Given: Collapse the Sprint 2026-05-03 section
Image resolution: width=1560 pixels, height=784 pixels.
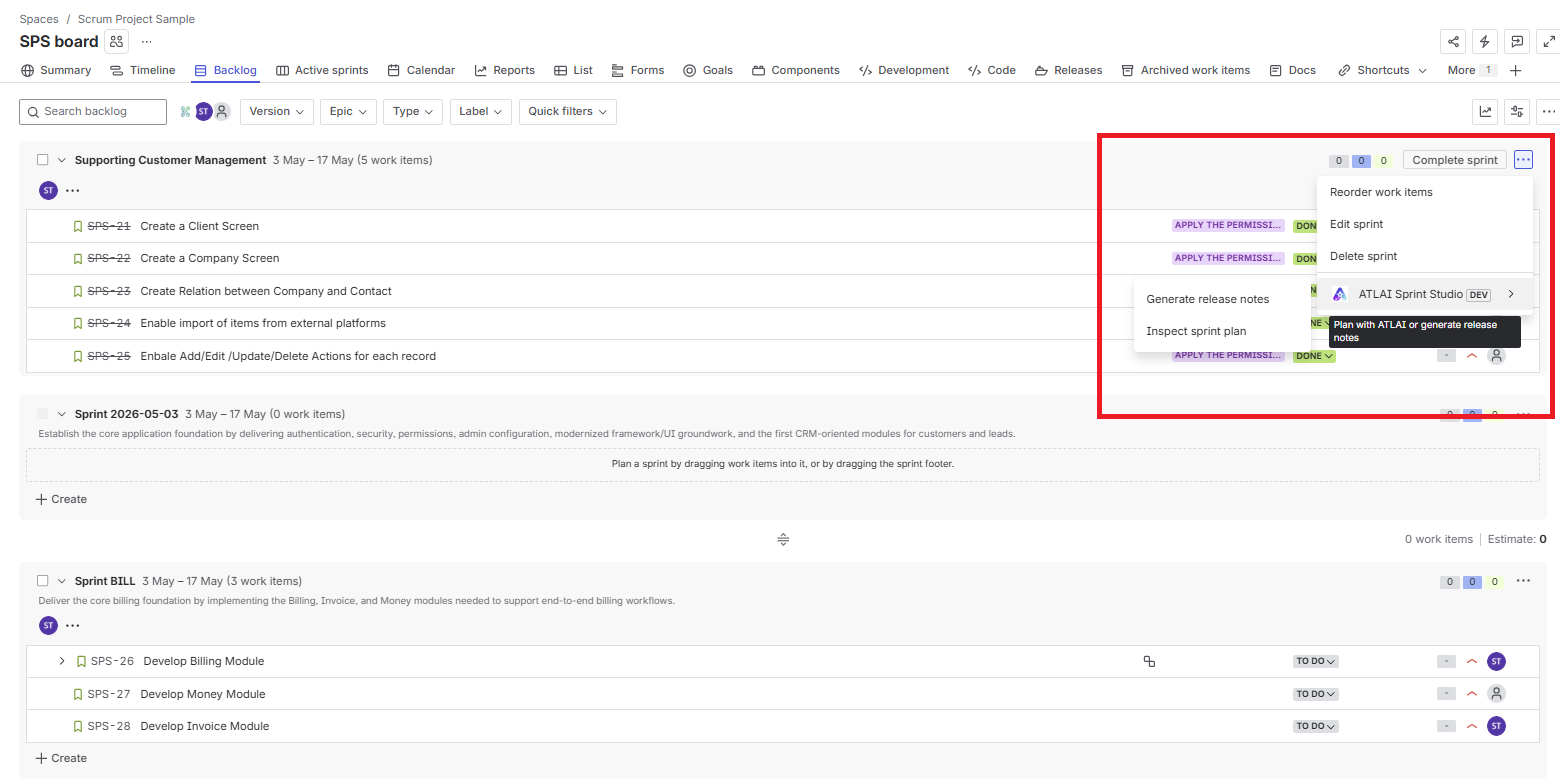Looking at the screenshot, I should point(62,414).
